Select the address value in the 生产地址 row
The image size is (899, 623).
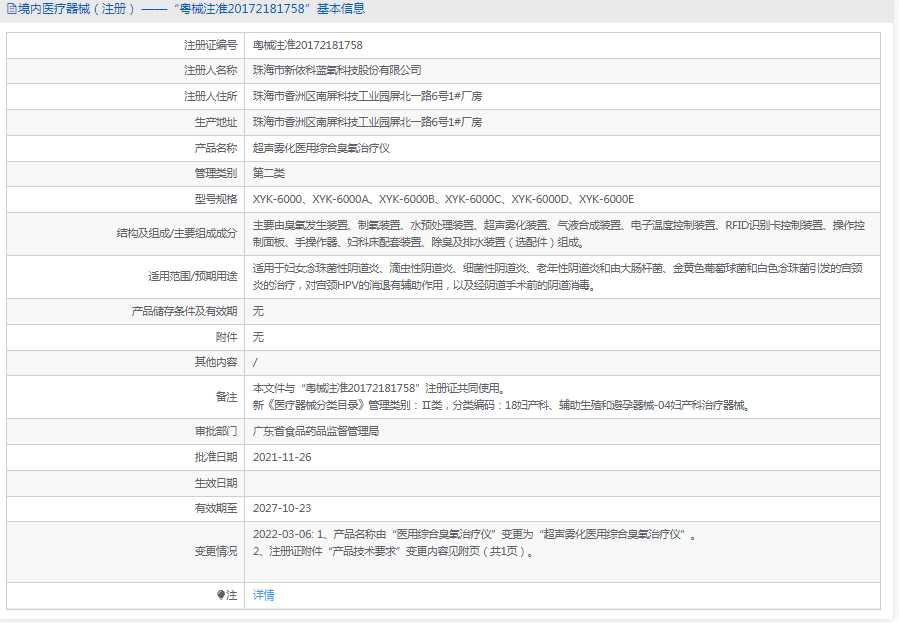coord(367,122)
